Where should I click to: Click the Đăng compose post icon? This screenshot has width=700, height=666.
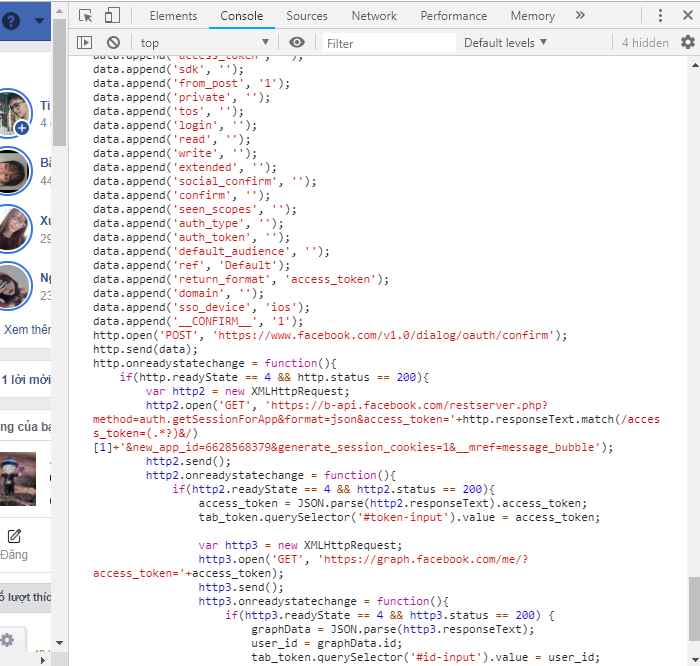pyautogui.click(x=14, y=536)
